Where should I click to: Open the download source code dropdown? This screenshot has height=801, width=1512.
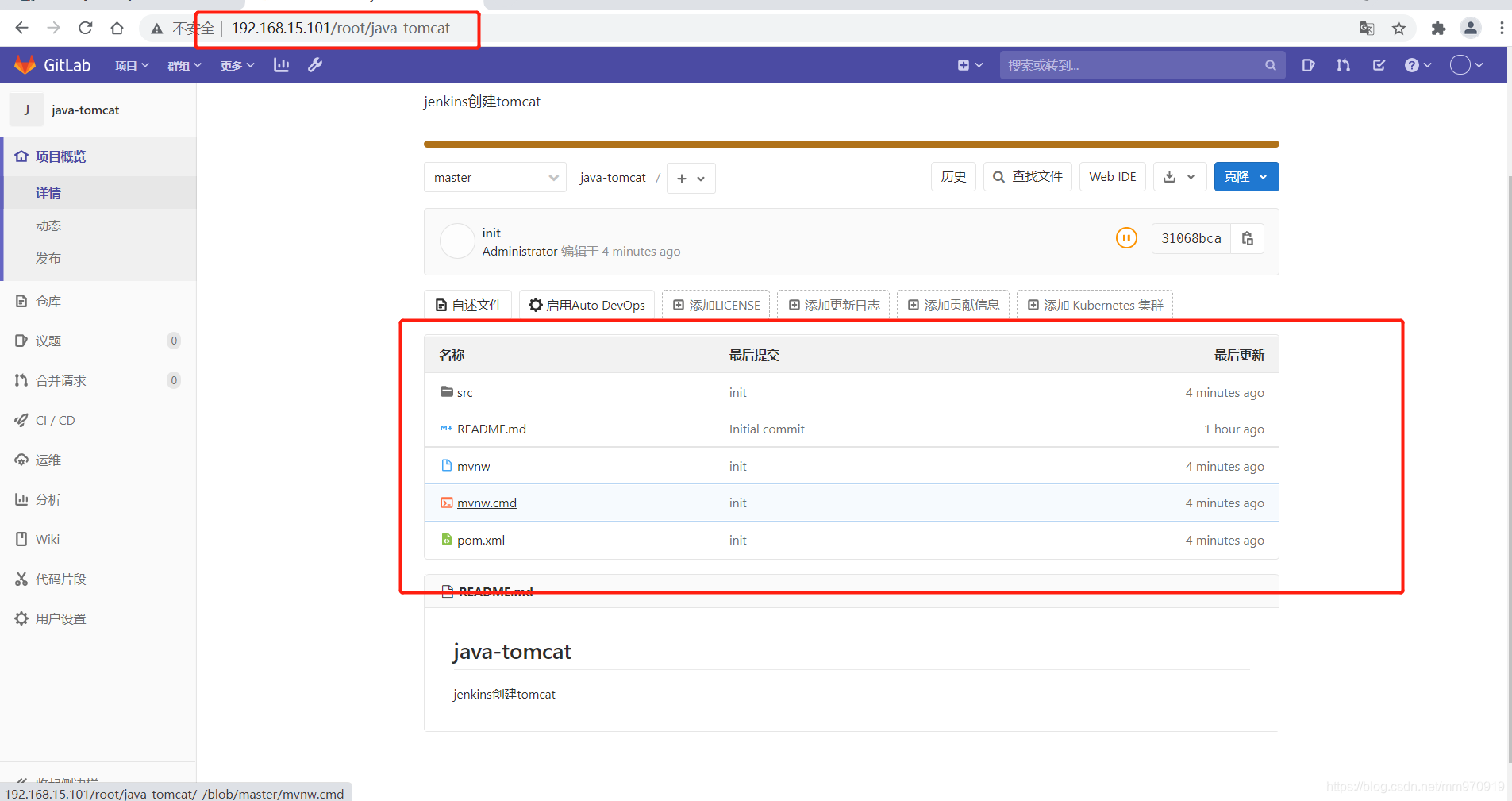click(1179, 177)
